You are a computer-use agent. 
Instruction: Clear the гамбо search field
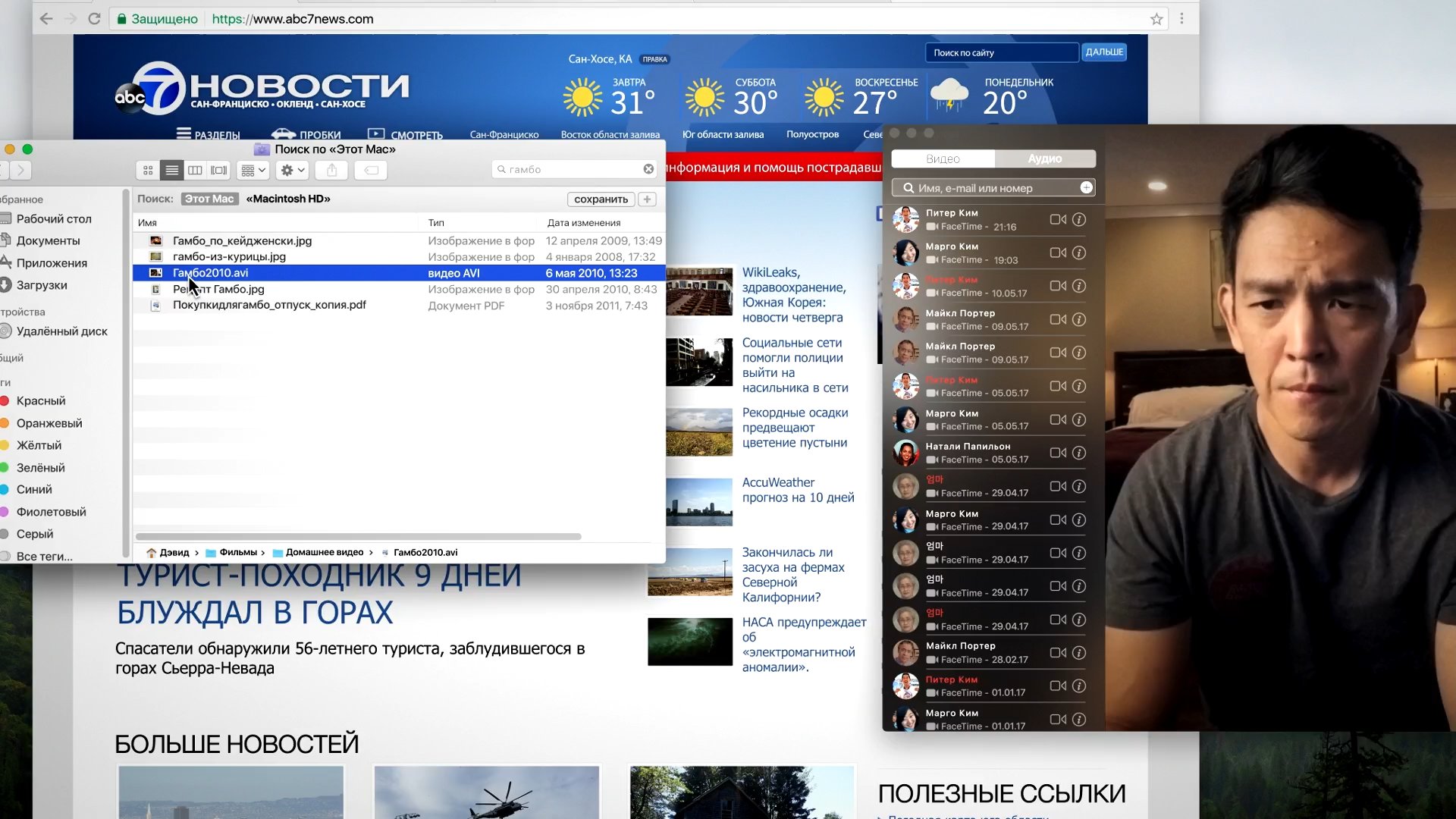(648, 169)
